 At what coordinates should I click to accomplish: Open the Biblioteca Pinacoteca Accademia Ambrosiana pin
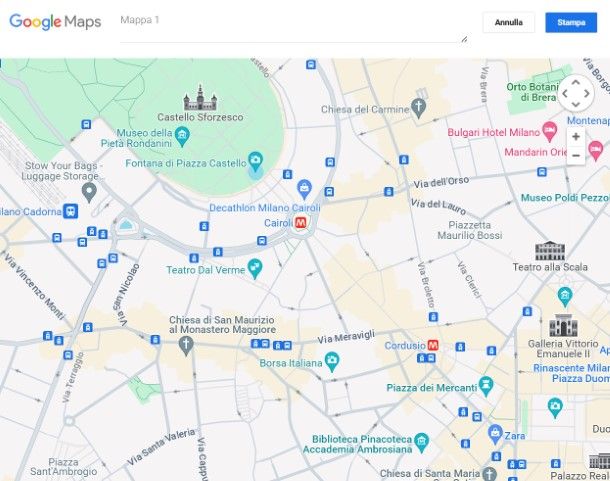tap(421, 443)
